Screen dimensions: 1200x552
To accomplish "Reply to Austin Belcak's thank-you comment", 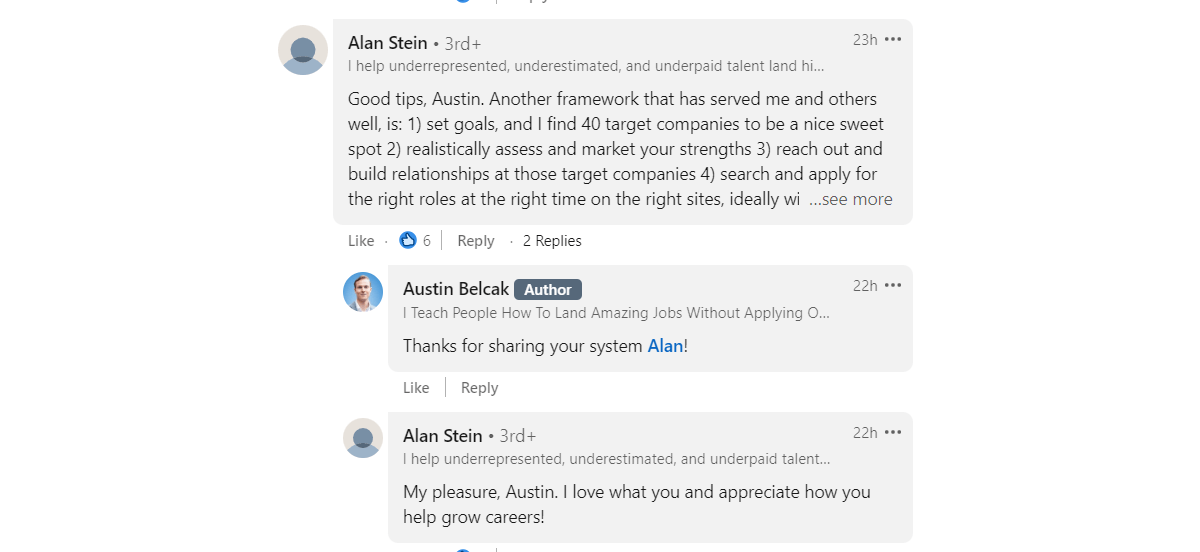I will [x=479, y=388].
